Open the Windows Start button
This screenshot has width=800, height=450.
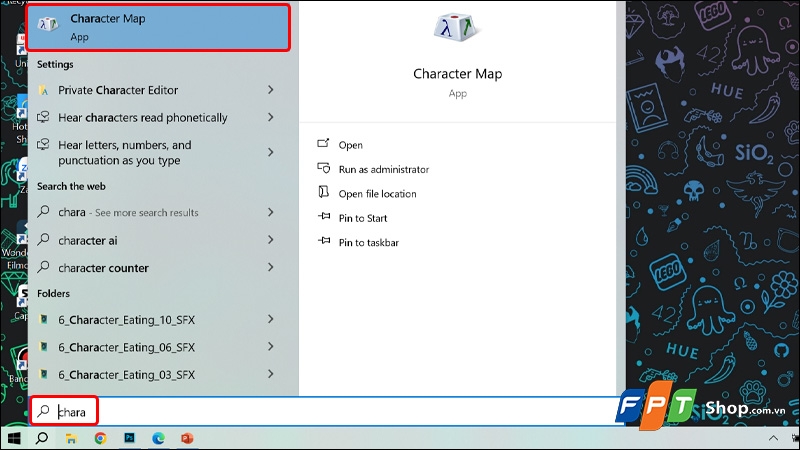(x=14, y=438)
